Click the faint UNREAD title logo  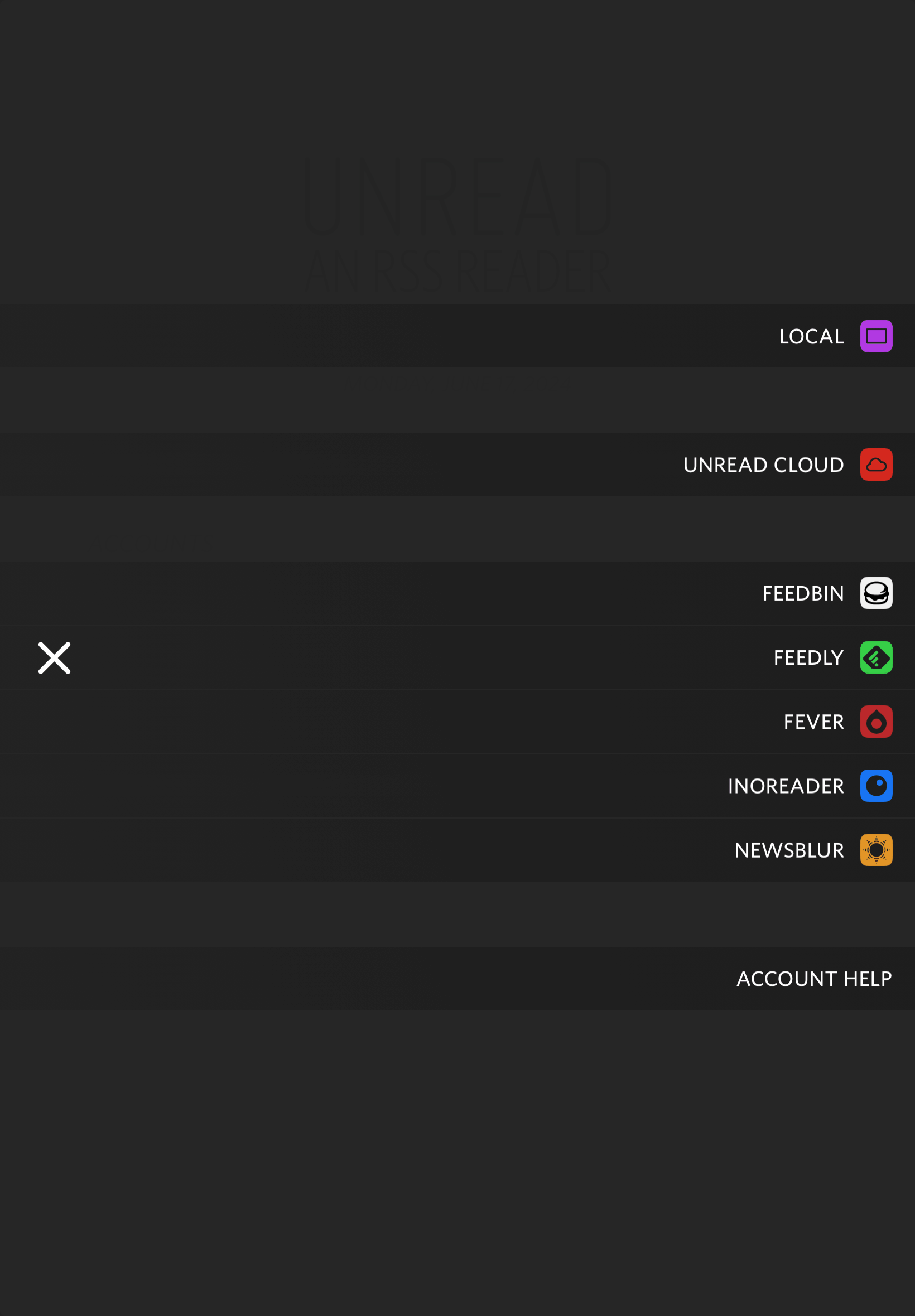click(x=458, y=196)
